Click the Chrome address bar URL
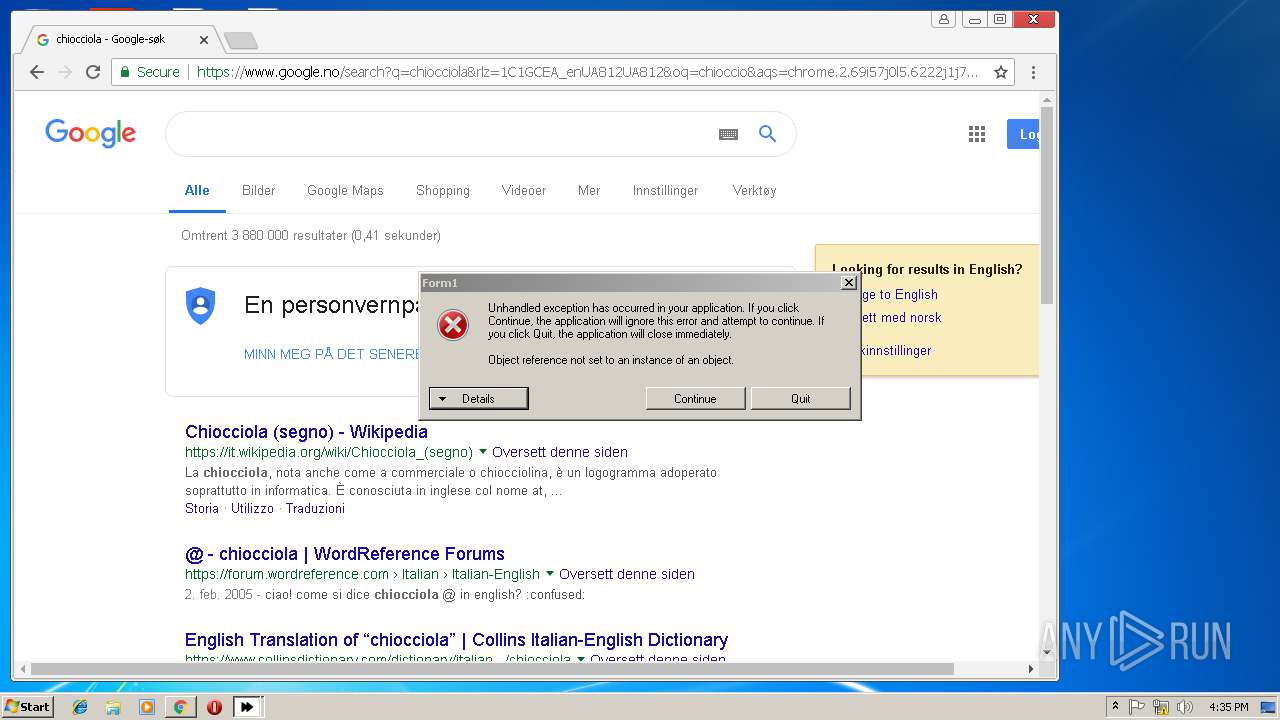 587,72
